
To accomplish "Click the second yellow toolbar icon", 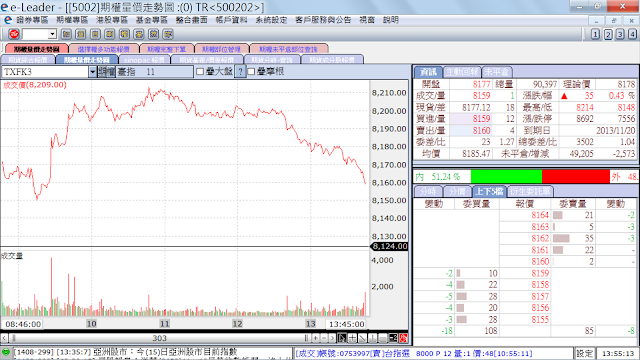I will pos(81,34).
